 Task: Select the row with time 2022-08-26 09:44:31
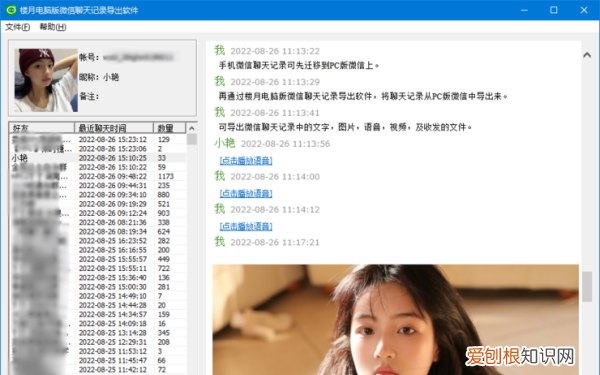98,186
